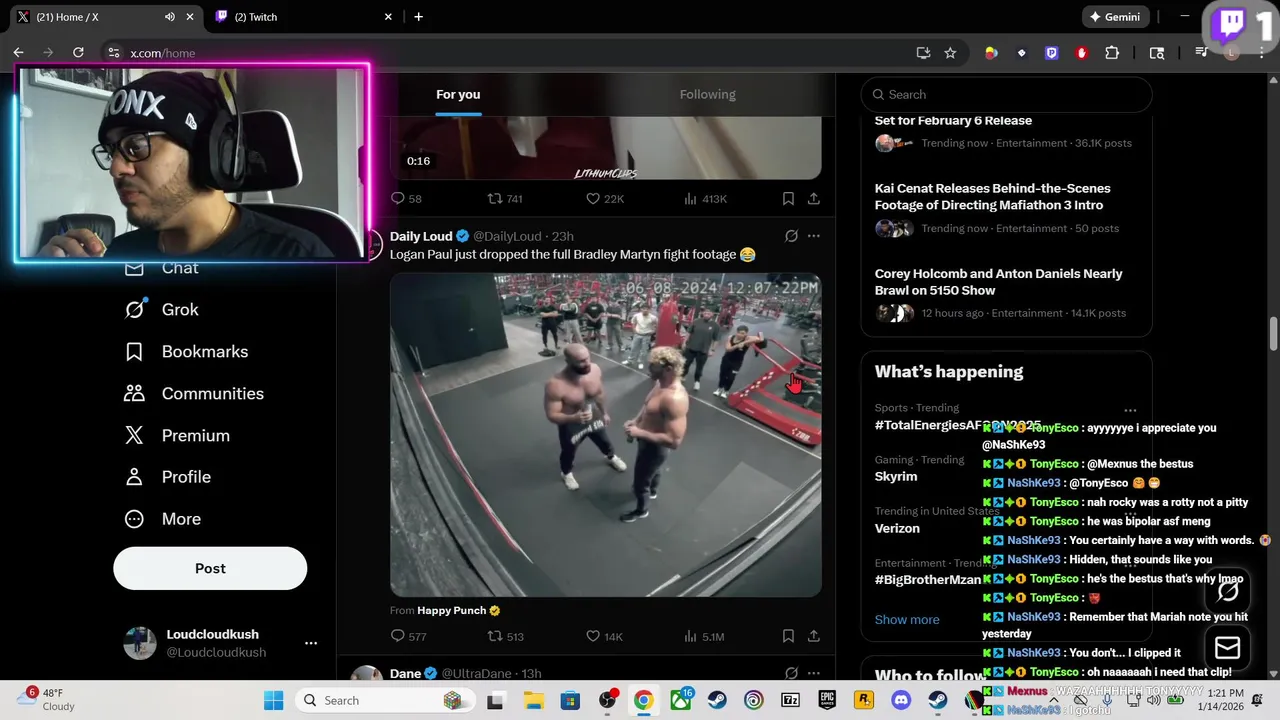Image resolution: width=1280 pixels, height=720 pixels.
Task: Close the Twitch browser tab
Action: [x=388, y=17]
